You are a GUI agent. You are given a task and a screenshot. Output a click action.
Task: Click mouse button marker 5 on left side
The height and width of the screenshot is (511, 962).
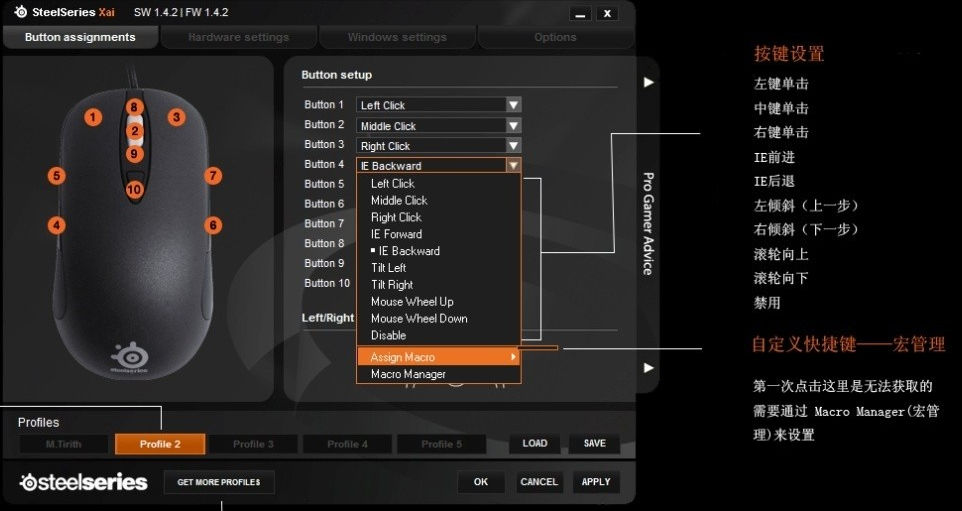[x=56, y=176]
